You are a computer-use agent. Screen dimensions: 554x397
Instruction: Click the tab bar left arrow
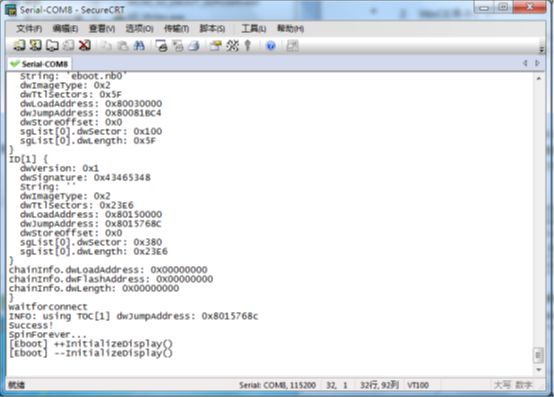[x=525, y=63]
